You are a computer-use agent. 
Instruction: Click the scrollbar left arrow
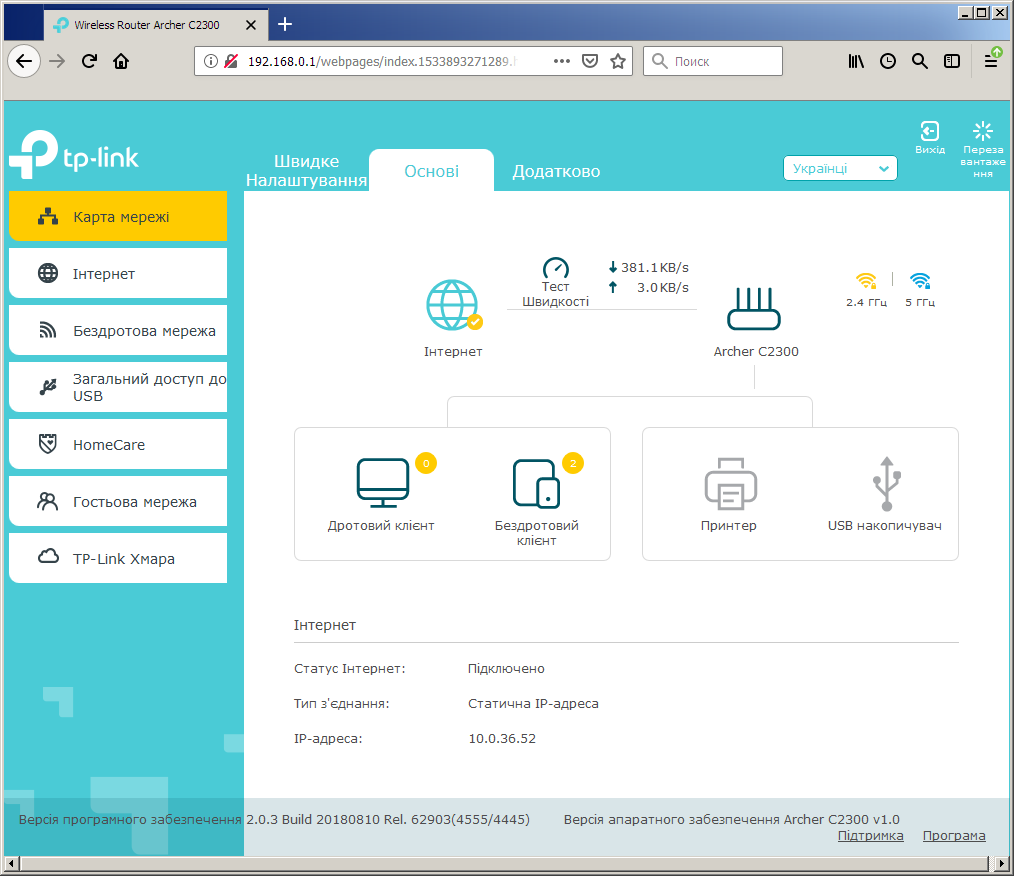pyautogui.click(x=11, y=863)
